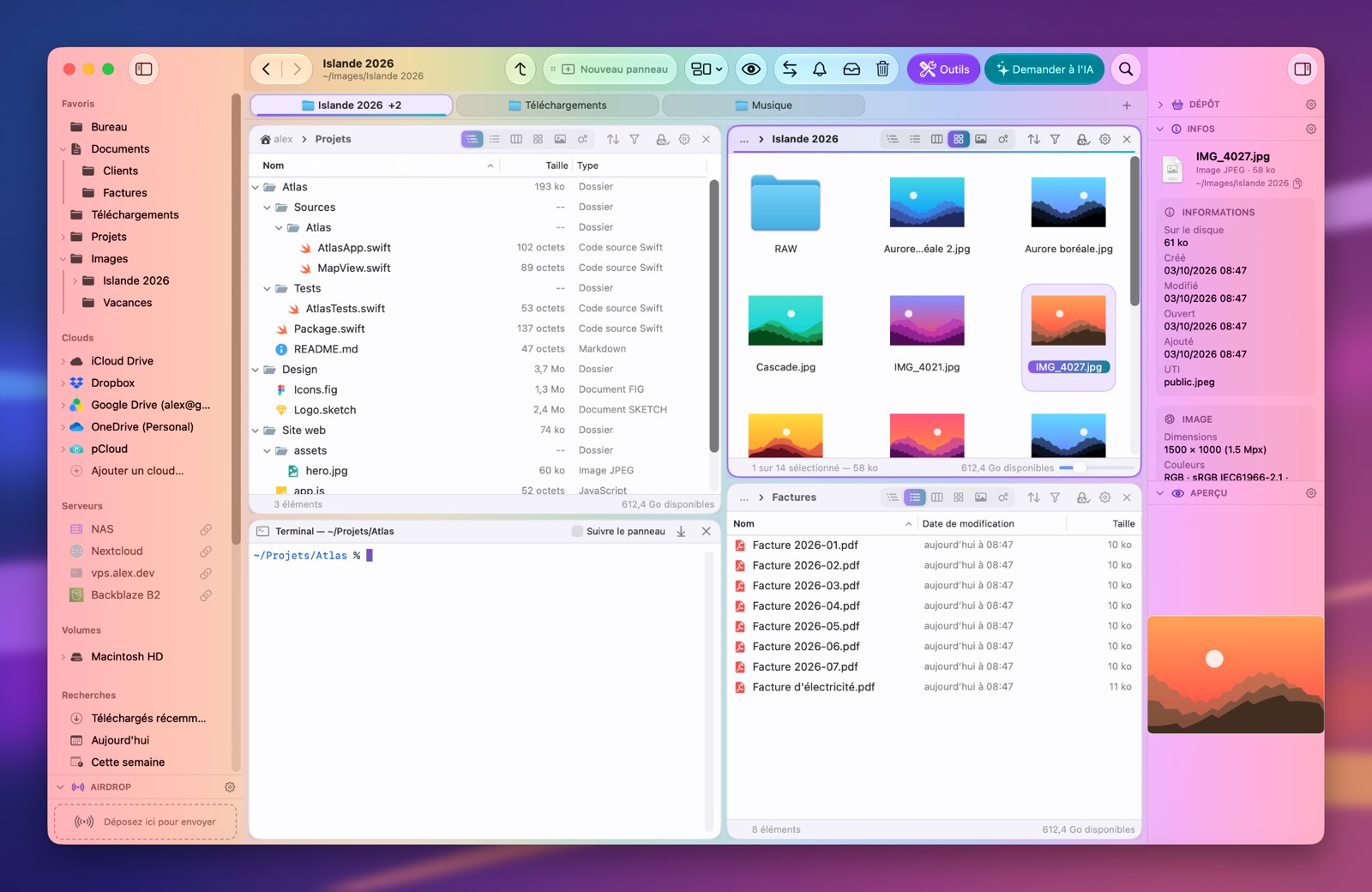
Task: Click the Nouveau panneau button
Action: 610,69
